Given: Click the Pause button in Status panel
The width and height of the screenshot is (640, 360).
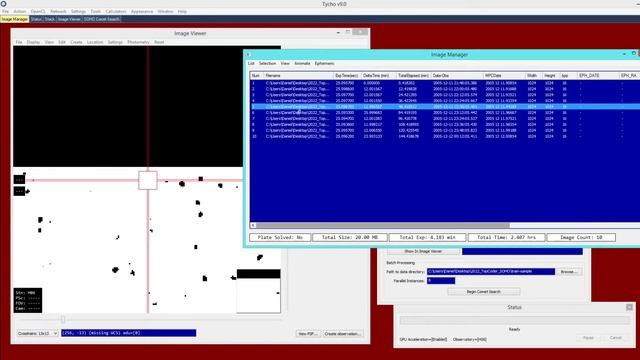Looking at the screenshot, I should (x=588, y=338).
